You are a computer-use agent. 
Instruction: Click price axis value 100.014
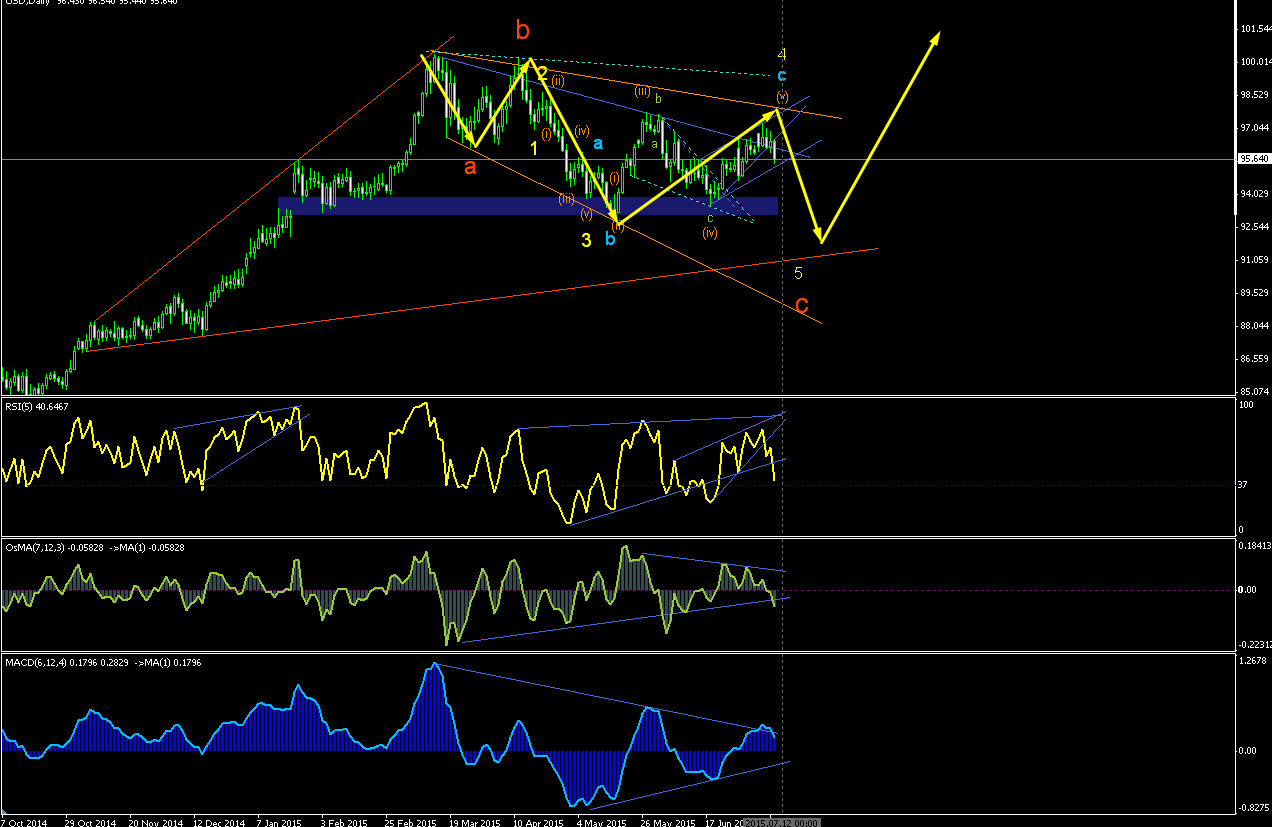(x=1255, y=62)
